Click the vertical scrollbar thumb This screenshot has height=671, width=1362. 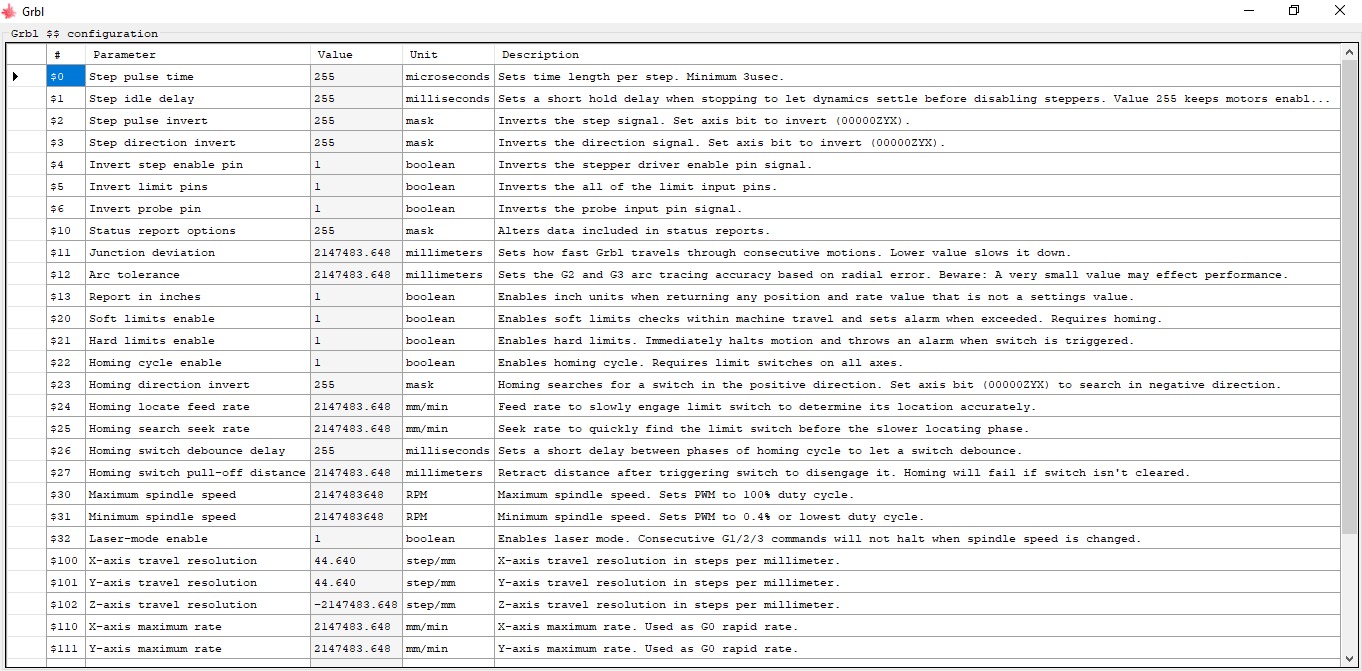click(x=1349, y=297)
